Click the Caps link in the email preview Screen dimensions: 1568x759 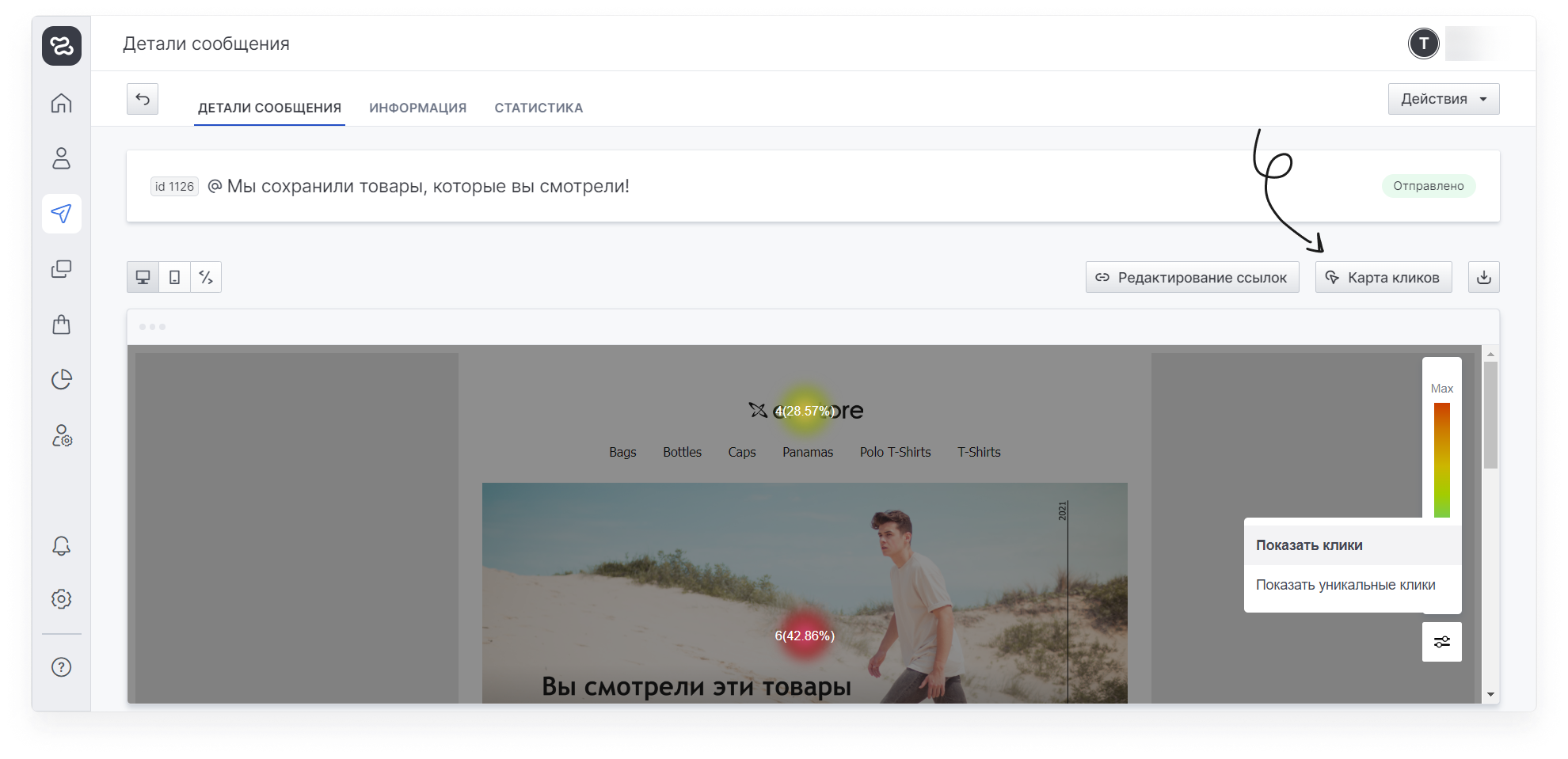coord(742,452)
